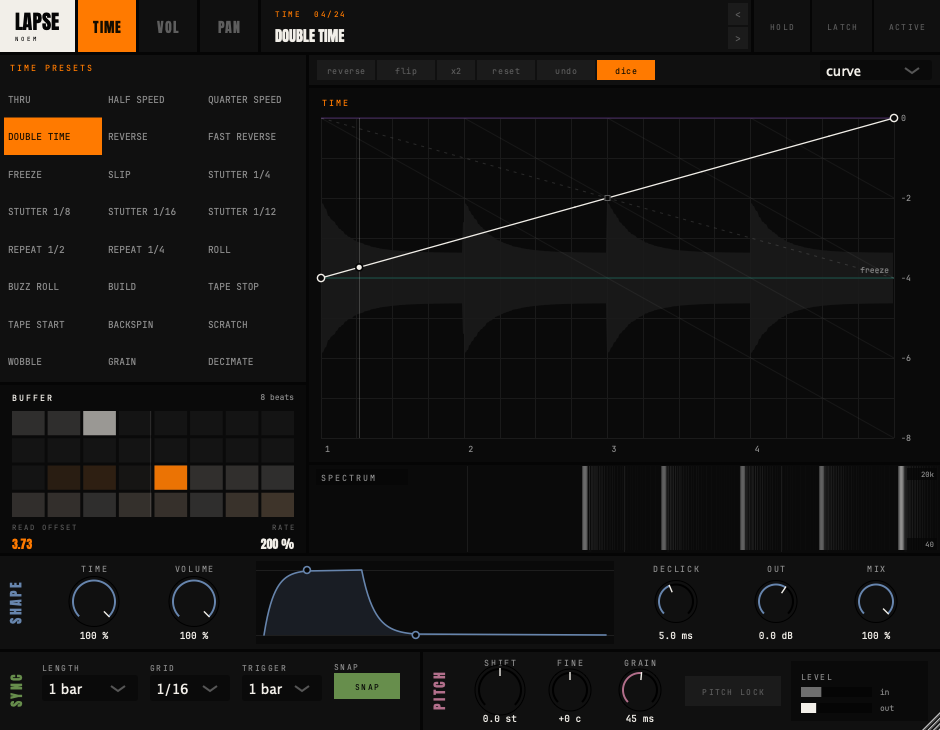
Task: Switch to the PAN tab
Action: tap(228, 26)
